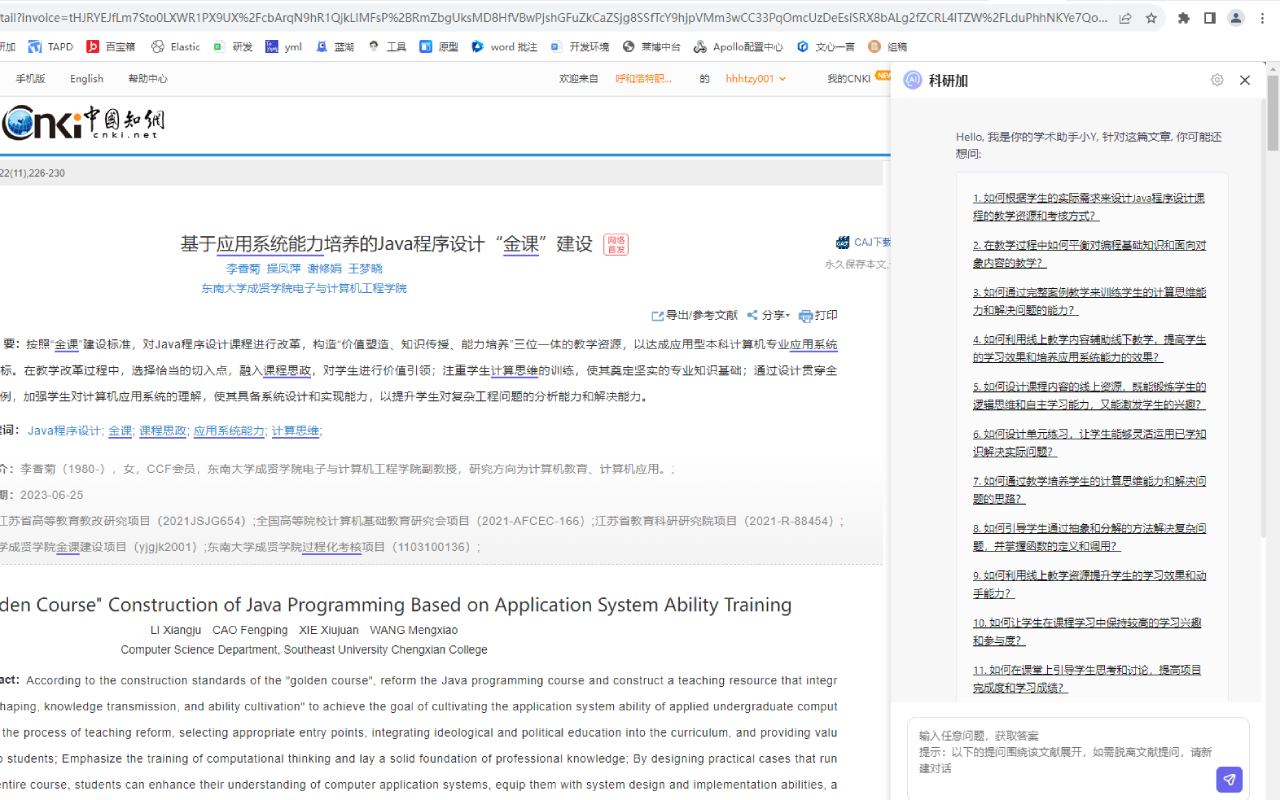The width and height of the screenshot is (1280, 800).
Task: Open the 蓝湖 bookmark
Action: [x=335, y=47]
